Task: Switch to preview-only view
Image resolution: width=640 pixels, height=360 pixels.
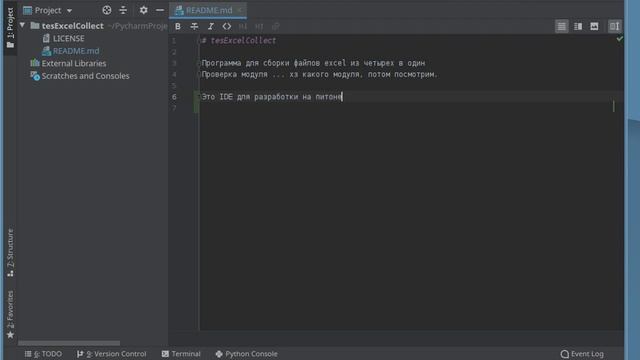Action: click(594, 27)
